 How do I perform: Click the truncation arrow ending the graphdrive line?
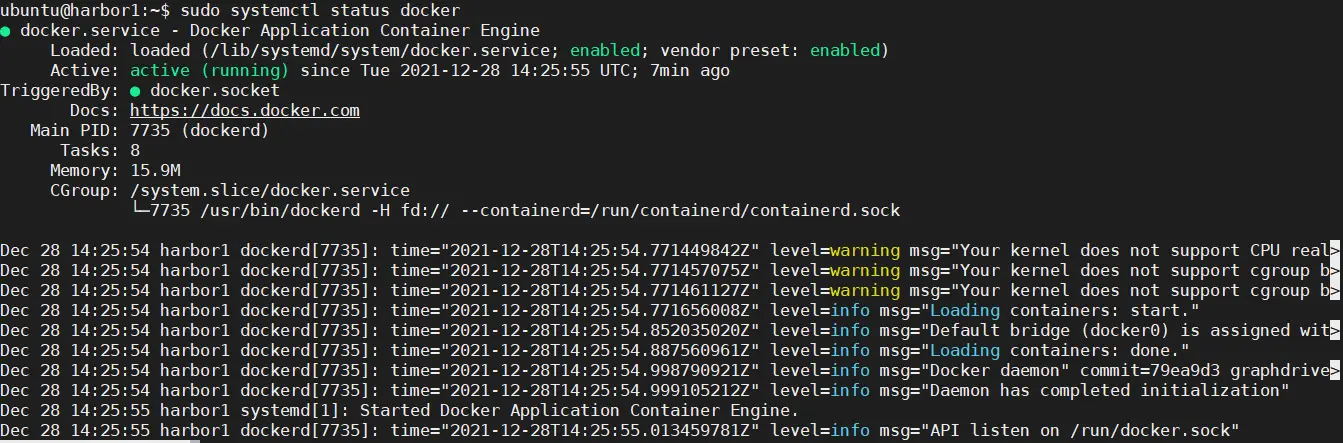pyautogui.click(x=1336, y=370)
